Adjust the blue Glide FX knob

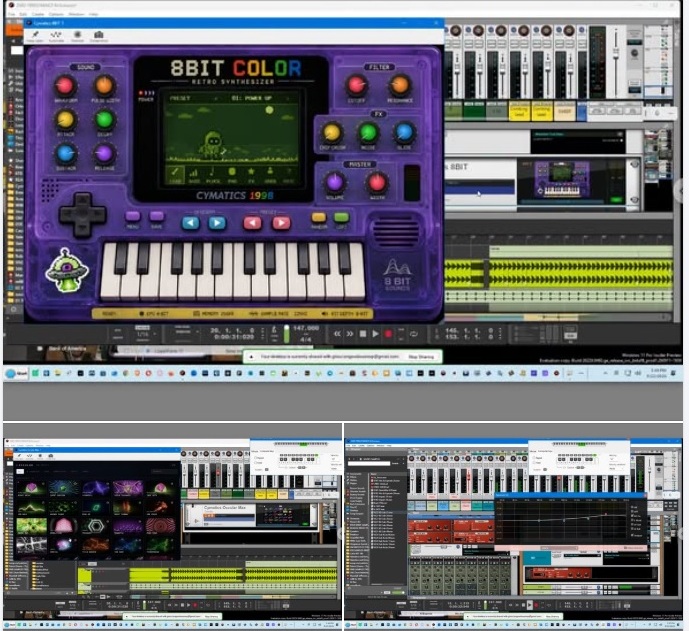click(x=404, y=132)
